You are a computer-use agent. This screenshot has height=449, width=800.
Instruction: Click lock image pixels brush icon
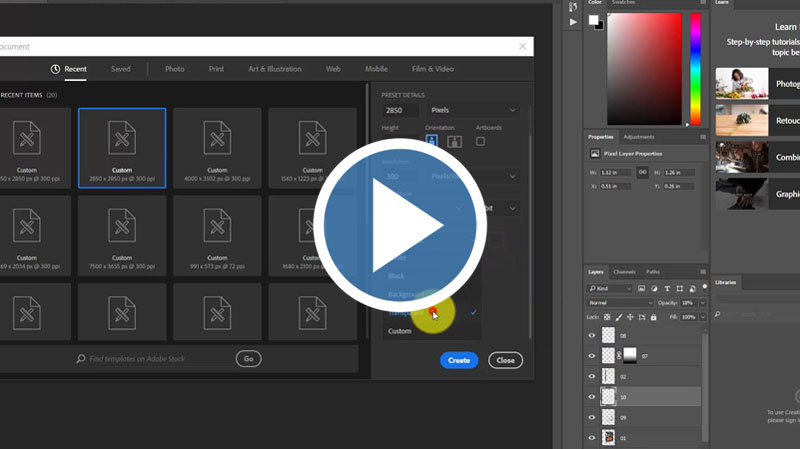620,316
